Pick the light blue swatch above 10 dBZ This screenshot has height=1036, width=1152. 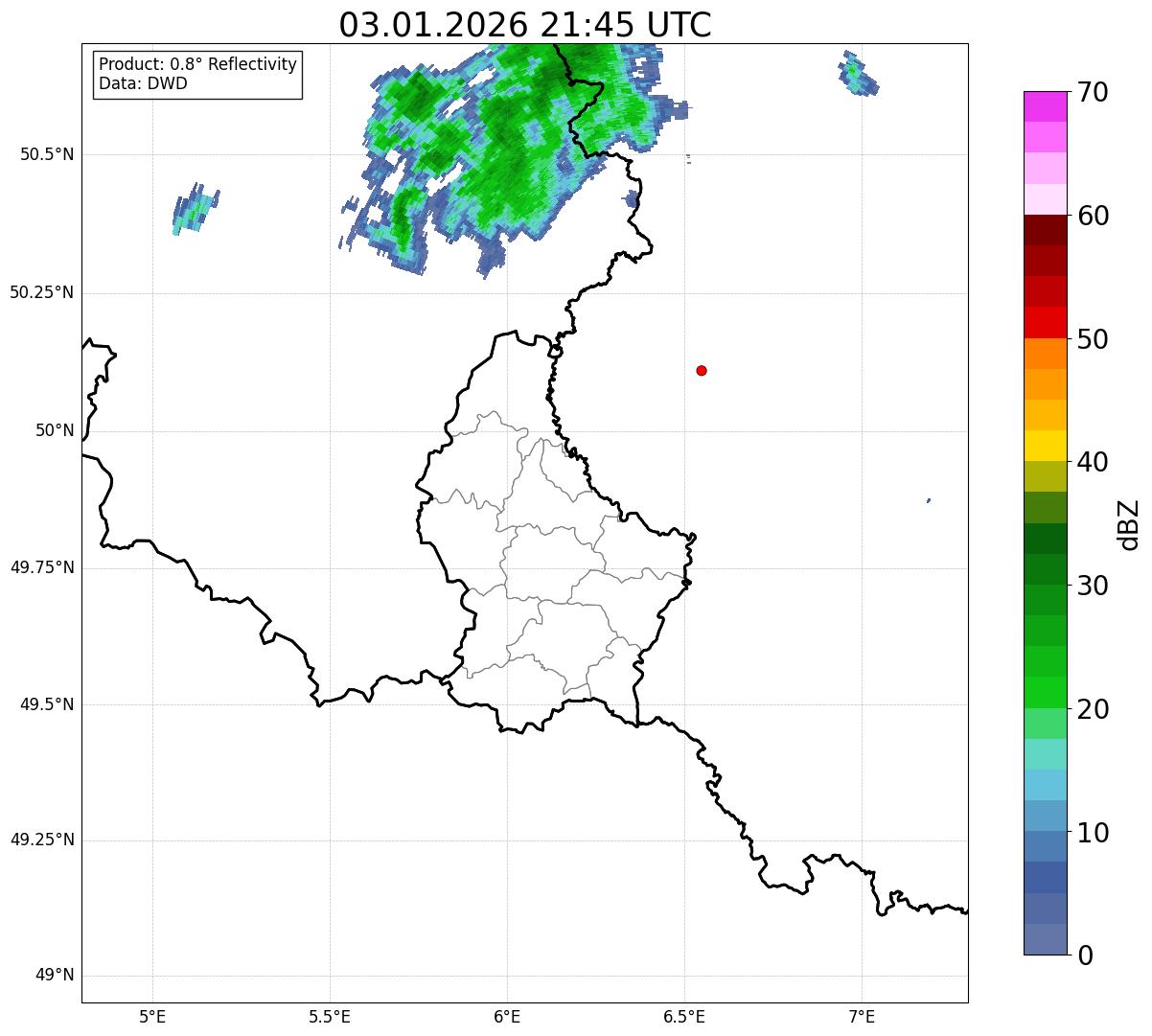pos(1045,785)
